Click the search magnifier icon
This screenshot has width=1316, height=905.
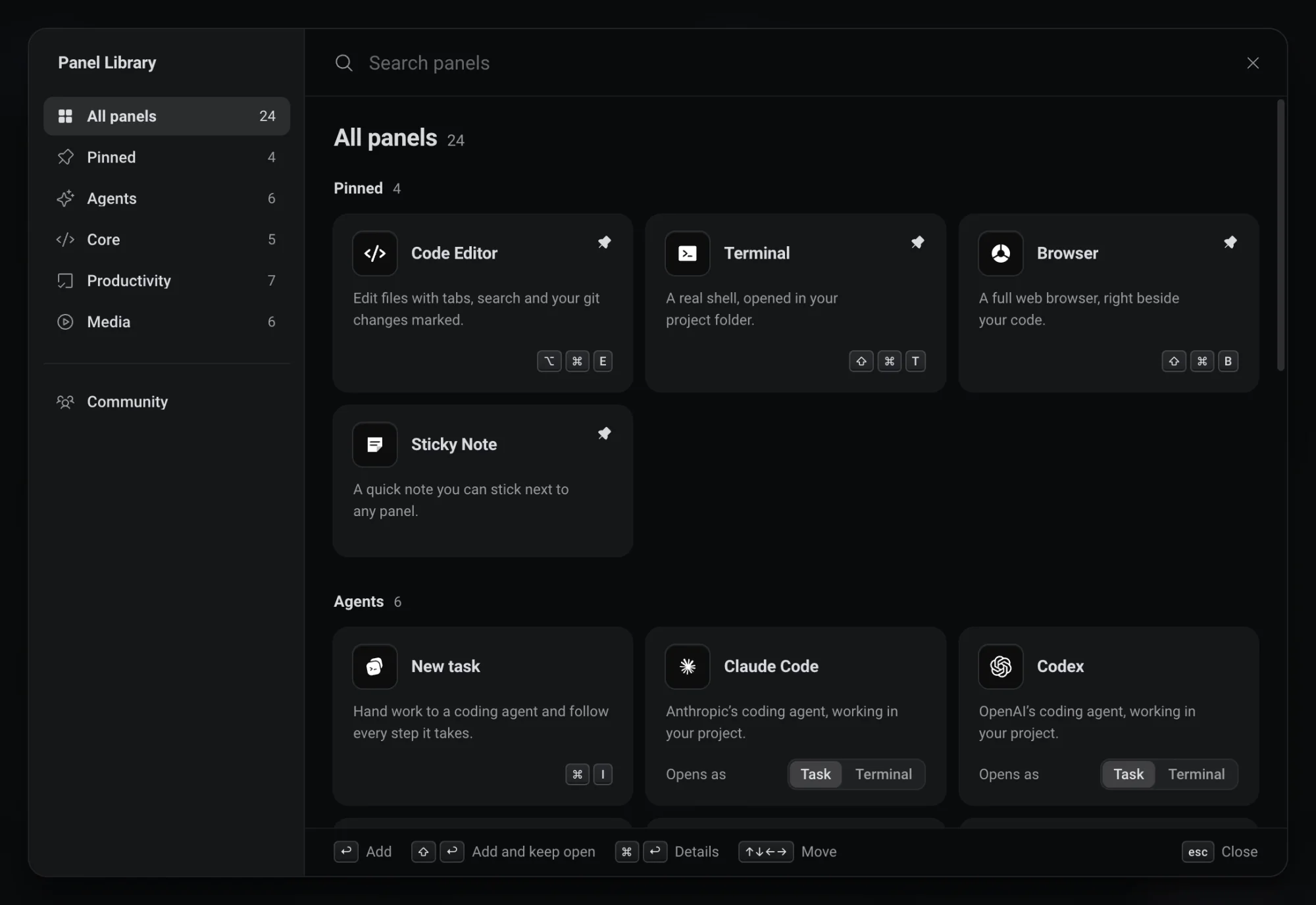tap(343, 63)
